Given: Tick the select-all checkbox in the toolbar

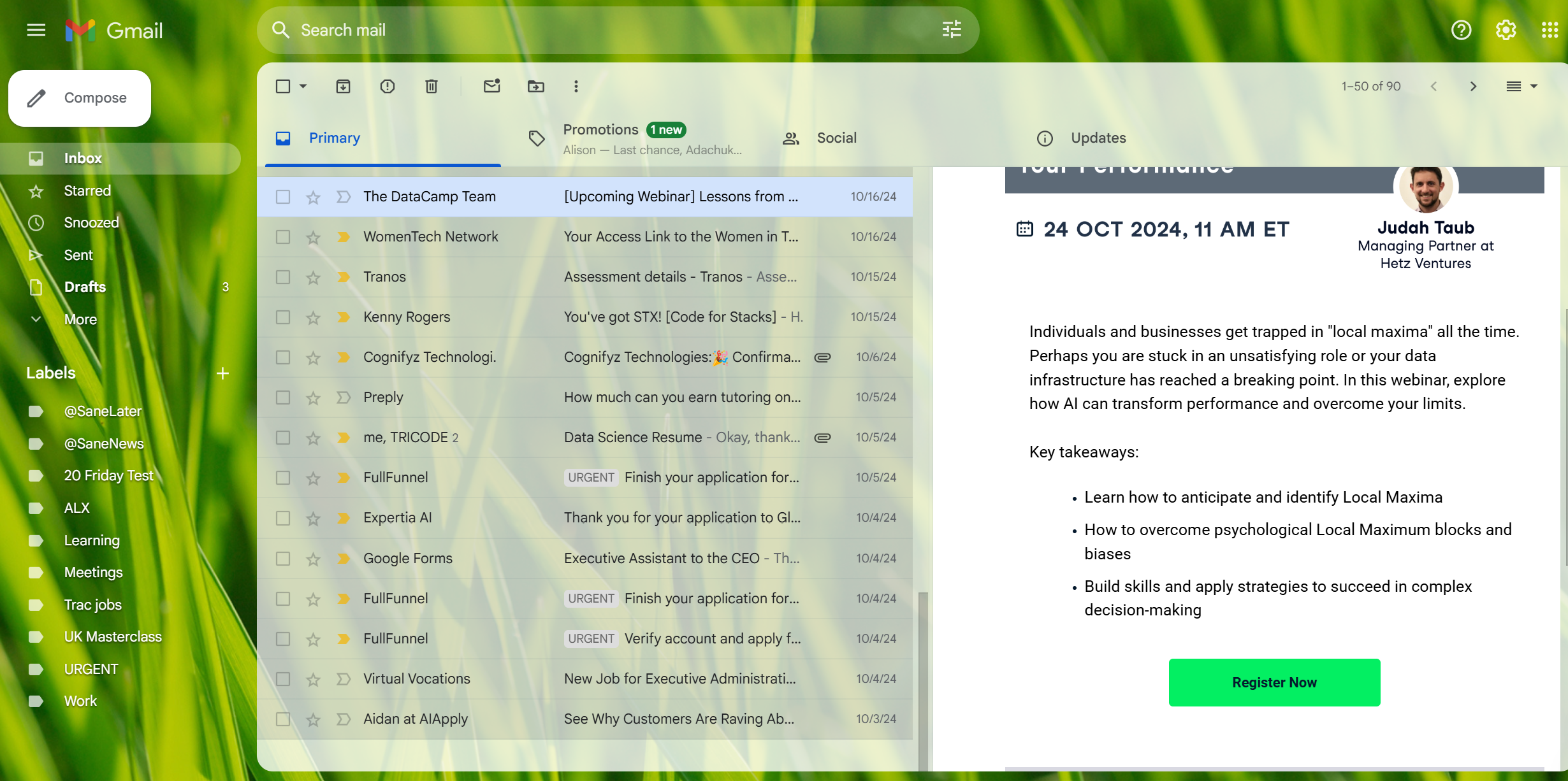Looking at the screenshot, I should coord(283,86).
